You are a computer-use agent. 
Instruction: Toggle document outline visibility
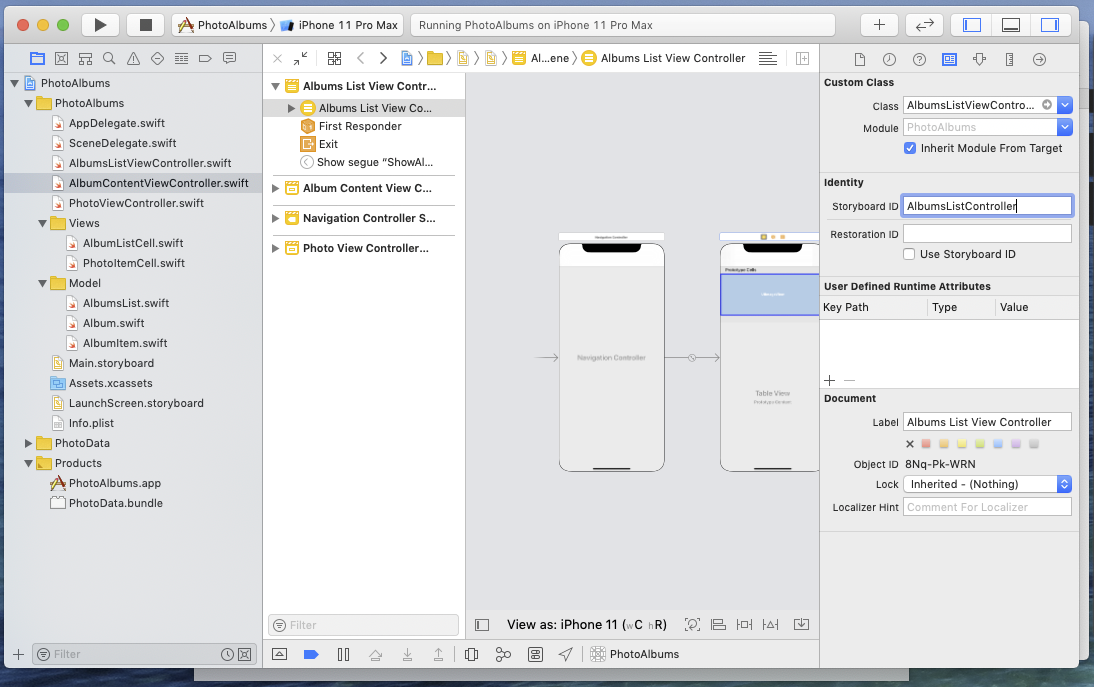482,625
